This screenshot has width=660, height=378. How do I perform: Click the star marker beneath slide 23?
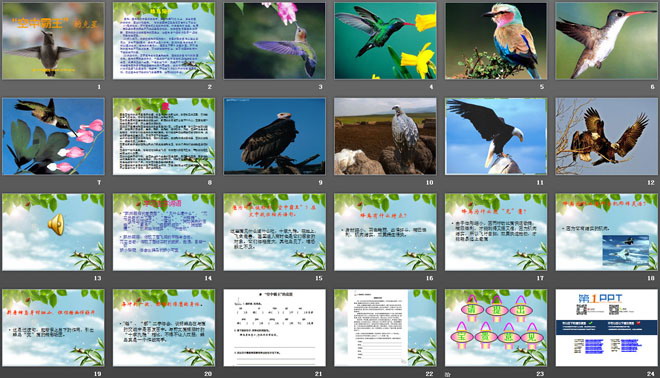448,374
